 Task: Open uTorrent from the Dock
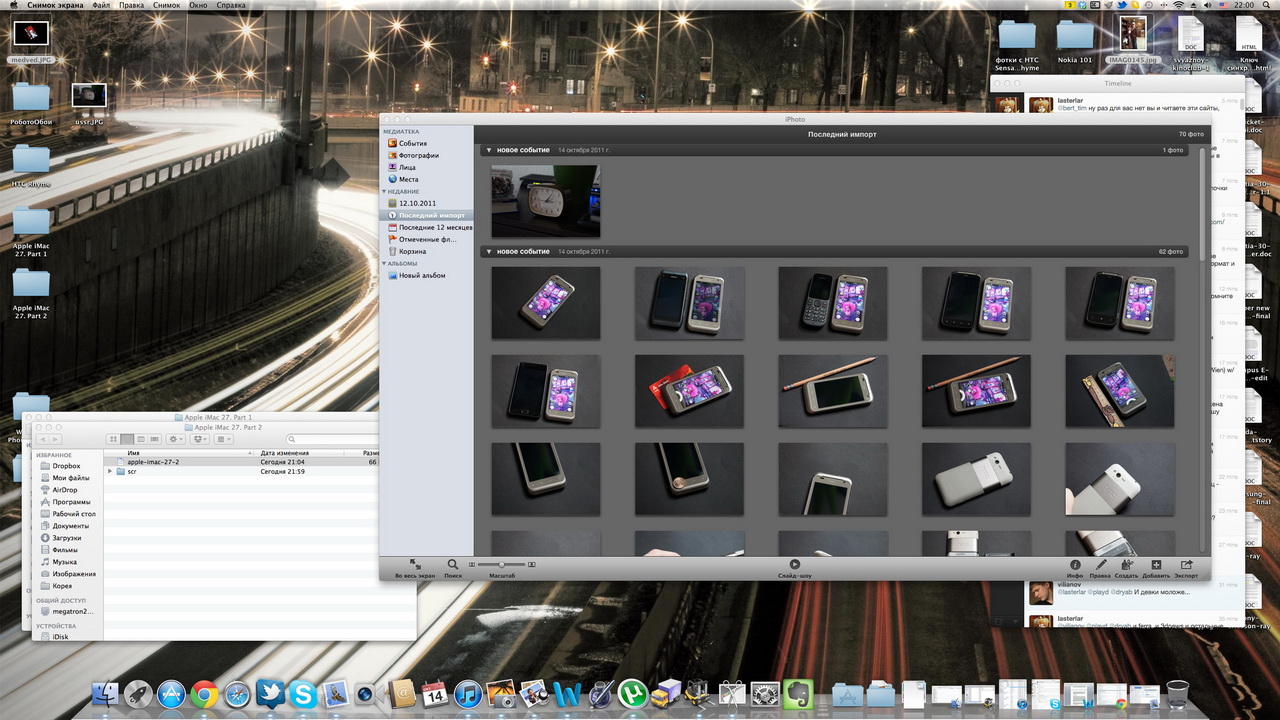(632, 694)
